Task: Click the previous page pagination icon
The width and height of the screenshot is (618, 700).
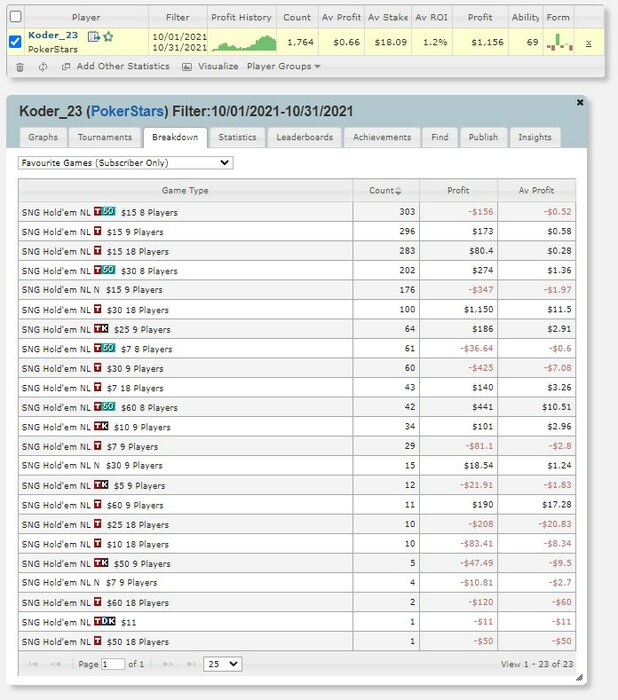Action: click(56, 664)
